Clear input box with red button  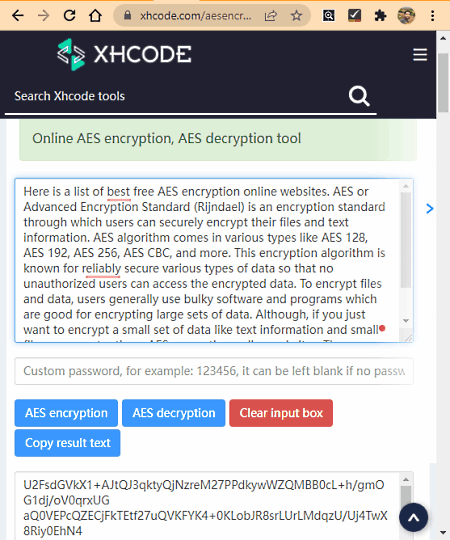point(281,413)
